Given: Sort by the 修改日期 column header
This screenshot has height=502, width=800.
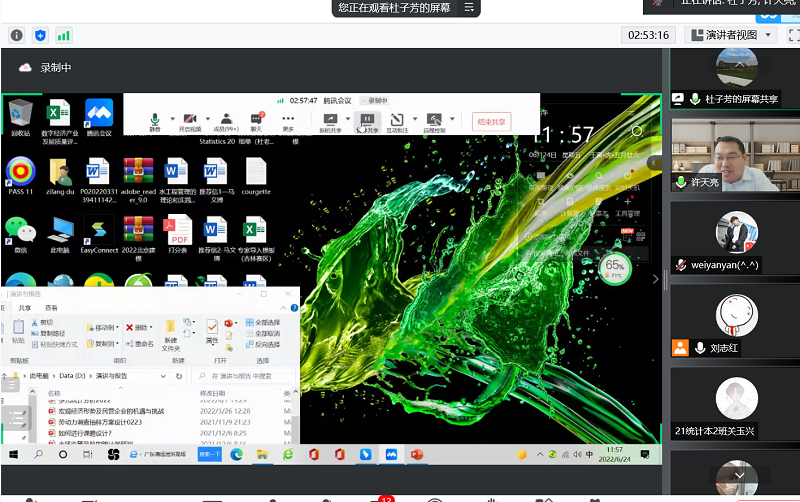Looking at the screenshot, I should tap(212, 393).
